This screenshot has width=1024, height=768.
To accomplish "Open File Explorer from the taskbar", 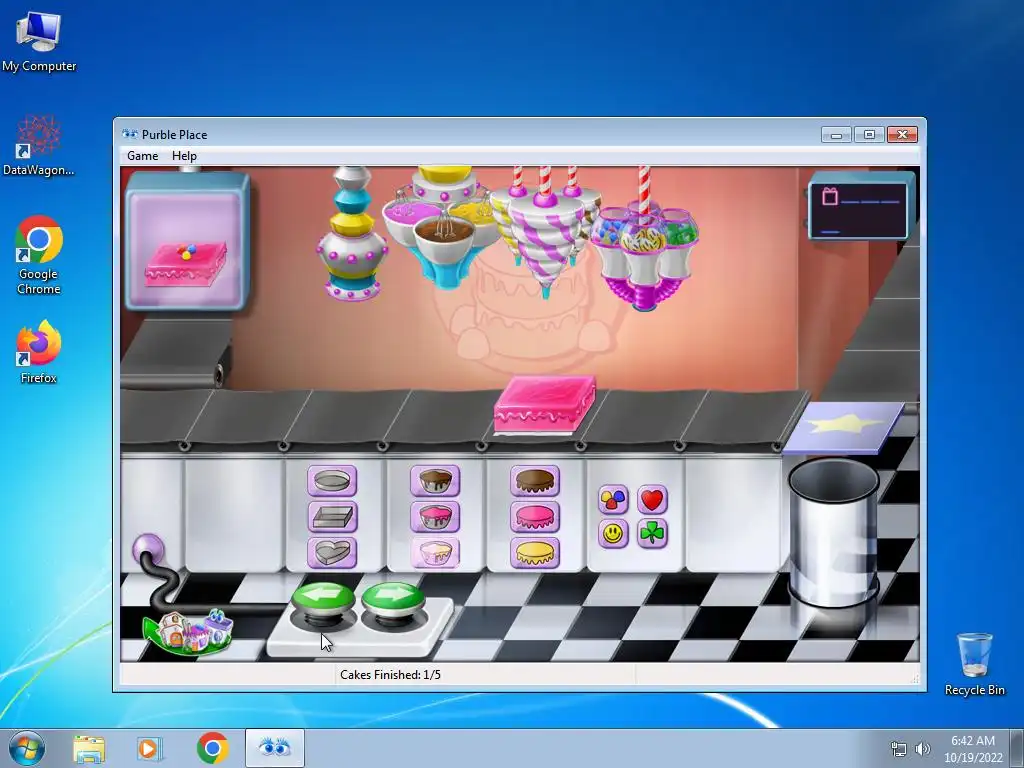I will [x=89, y=748].
